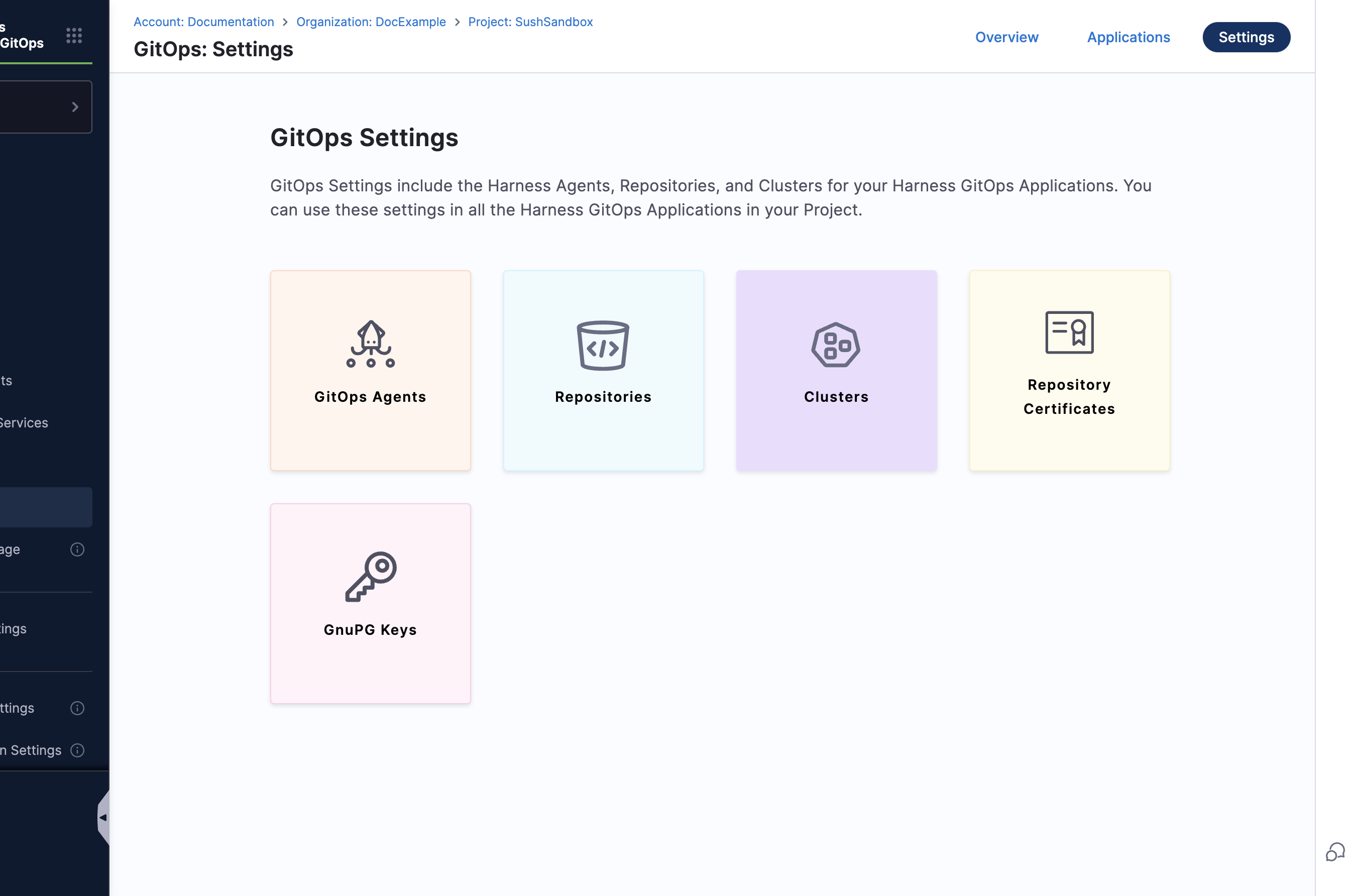1355x896 pixels.
Task: Open Services in the sidebar
Action: (24, 423)
